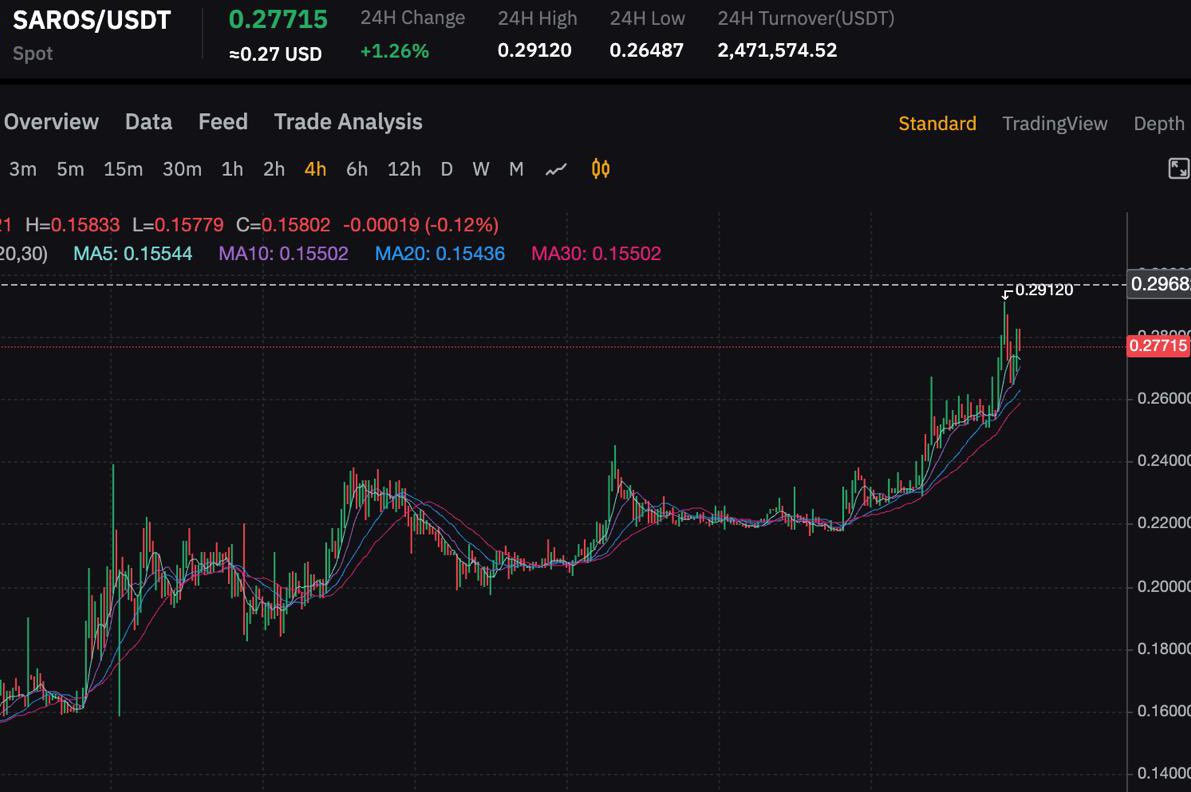Select candlestick chart icon
1191x792 pixels.
pos(600,169)
